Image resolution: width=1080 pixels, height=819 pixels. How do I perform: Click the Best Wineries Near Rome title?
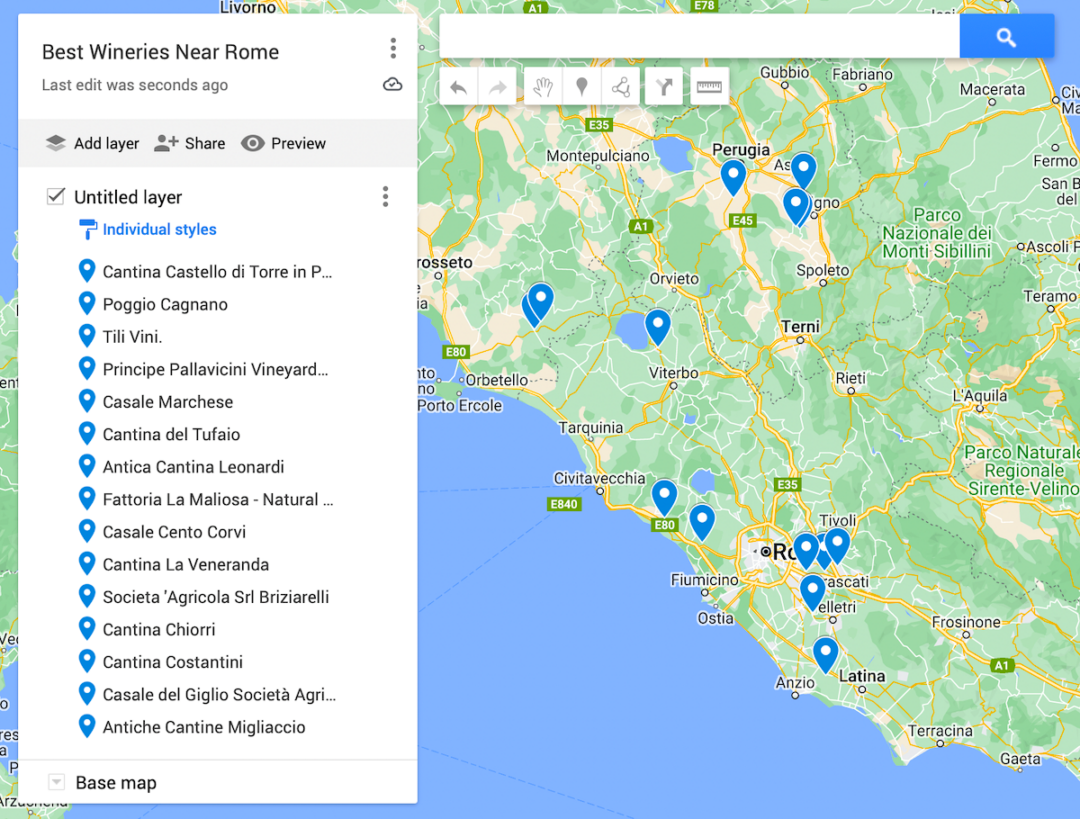[x=160, y=52]
